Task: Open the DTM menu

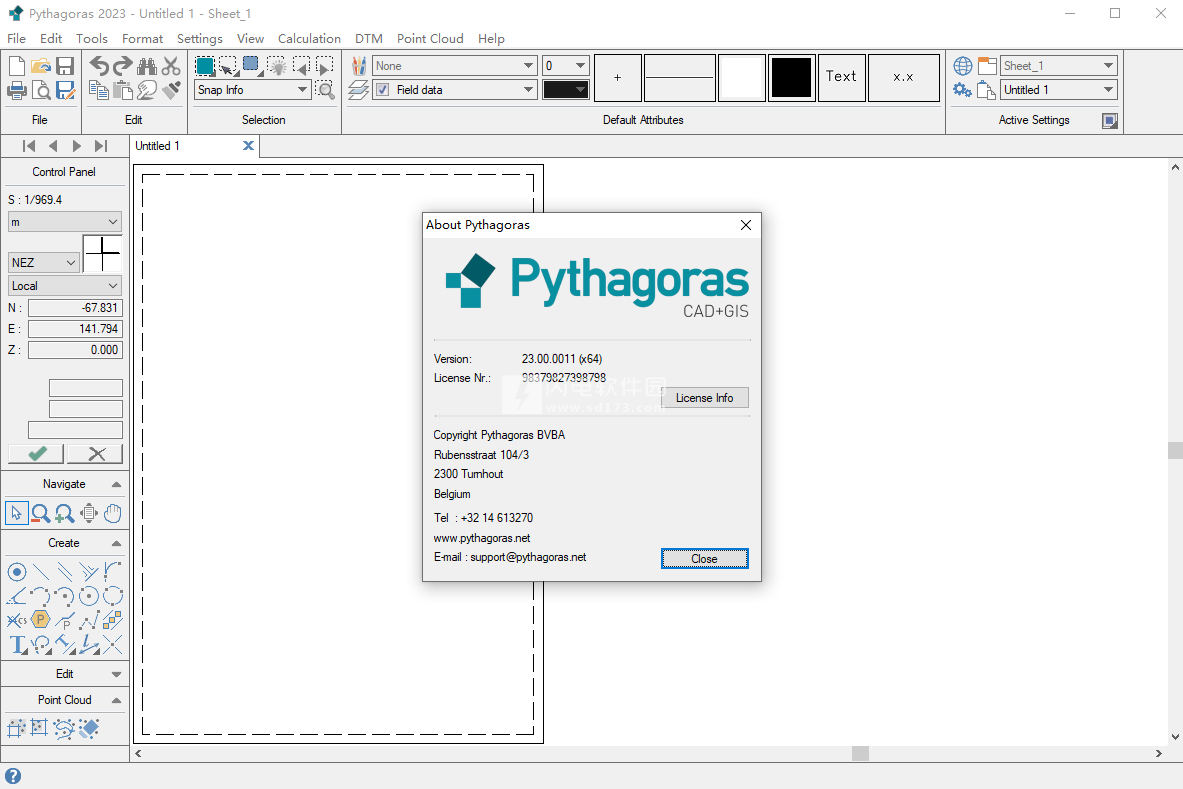Action: (369, 38)
